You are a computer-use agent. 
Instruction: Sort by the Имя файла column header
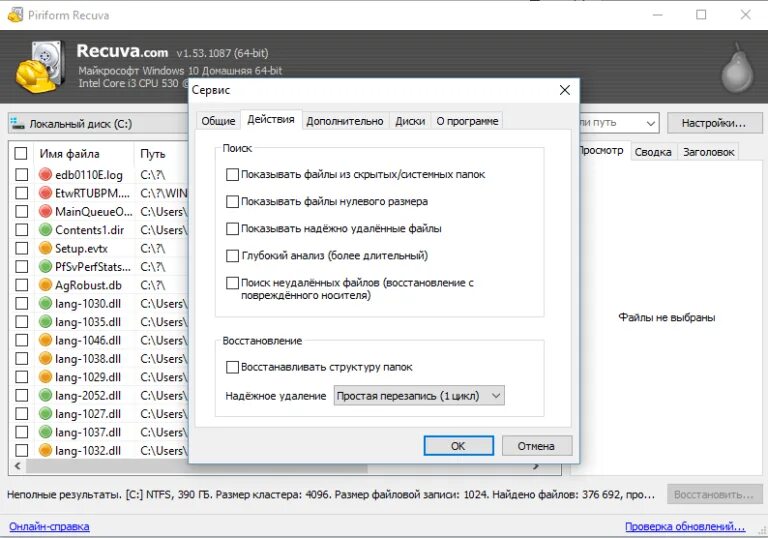click(69, 154)
